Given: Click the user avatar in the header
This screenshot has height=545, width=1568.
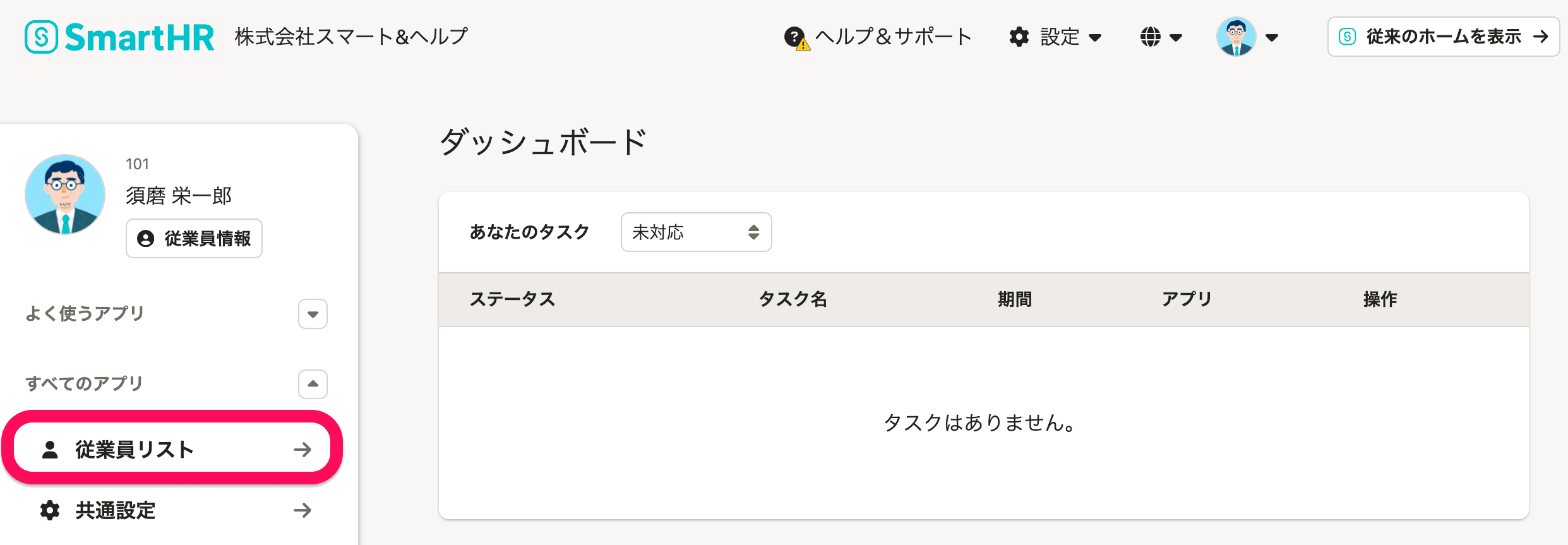Looking at the screenshot, I should [1236, 37].
